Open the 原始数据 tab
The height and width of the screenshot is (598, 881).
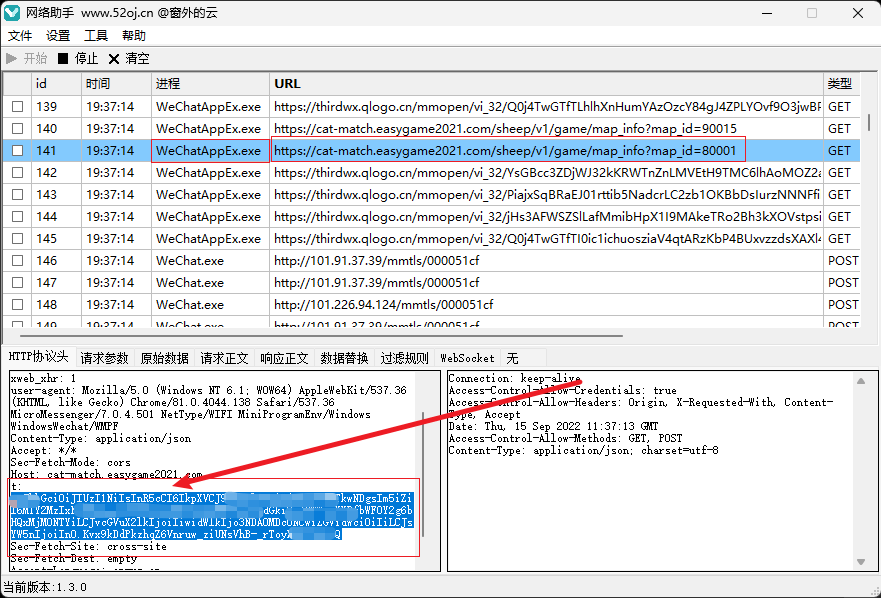pyautogui.click(x=165, y=358)
